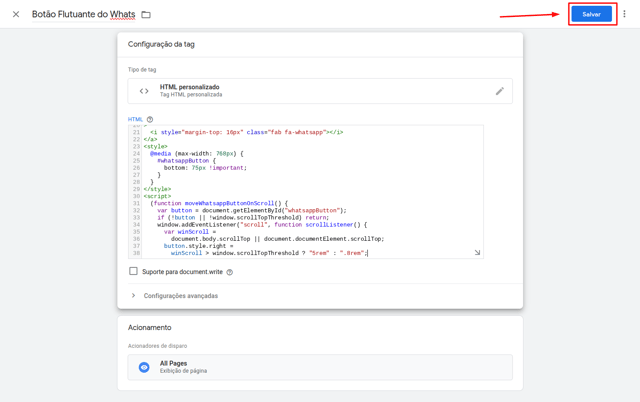
Task: Click the help icon beside document.write support
Action: click(x=230, y=272)
